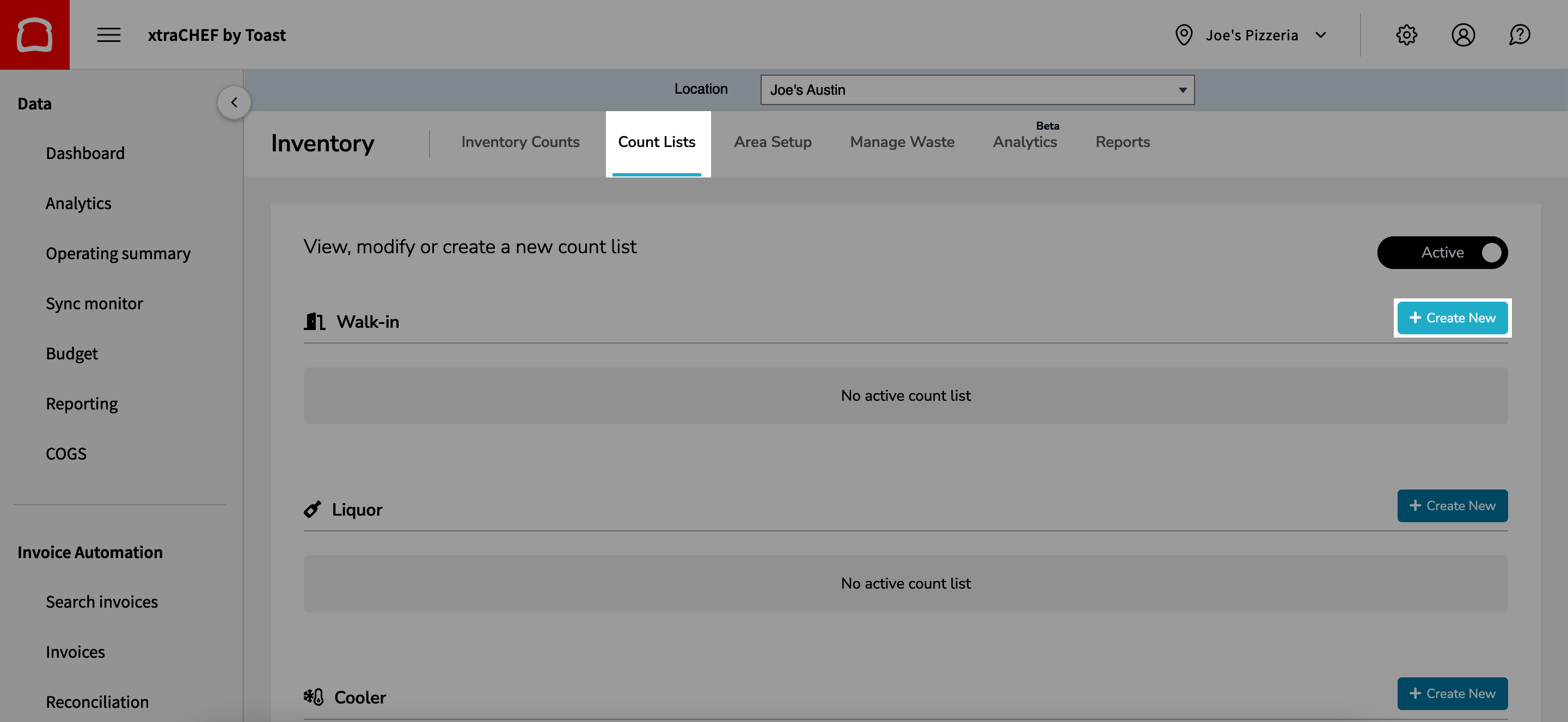Click the Liquor bottle icon
Viewport: 1568px width, 722px height.
[x=311, y=509]
